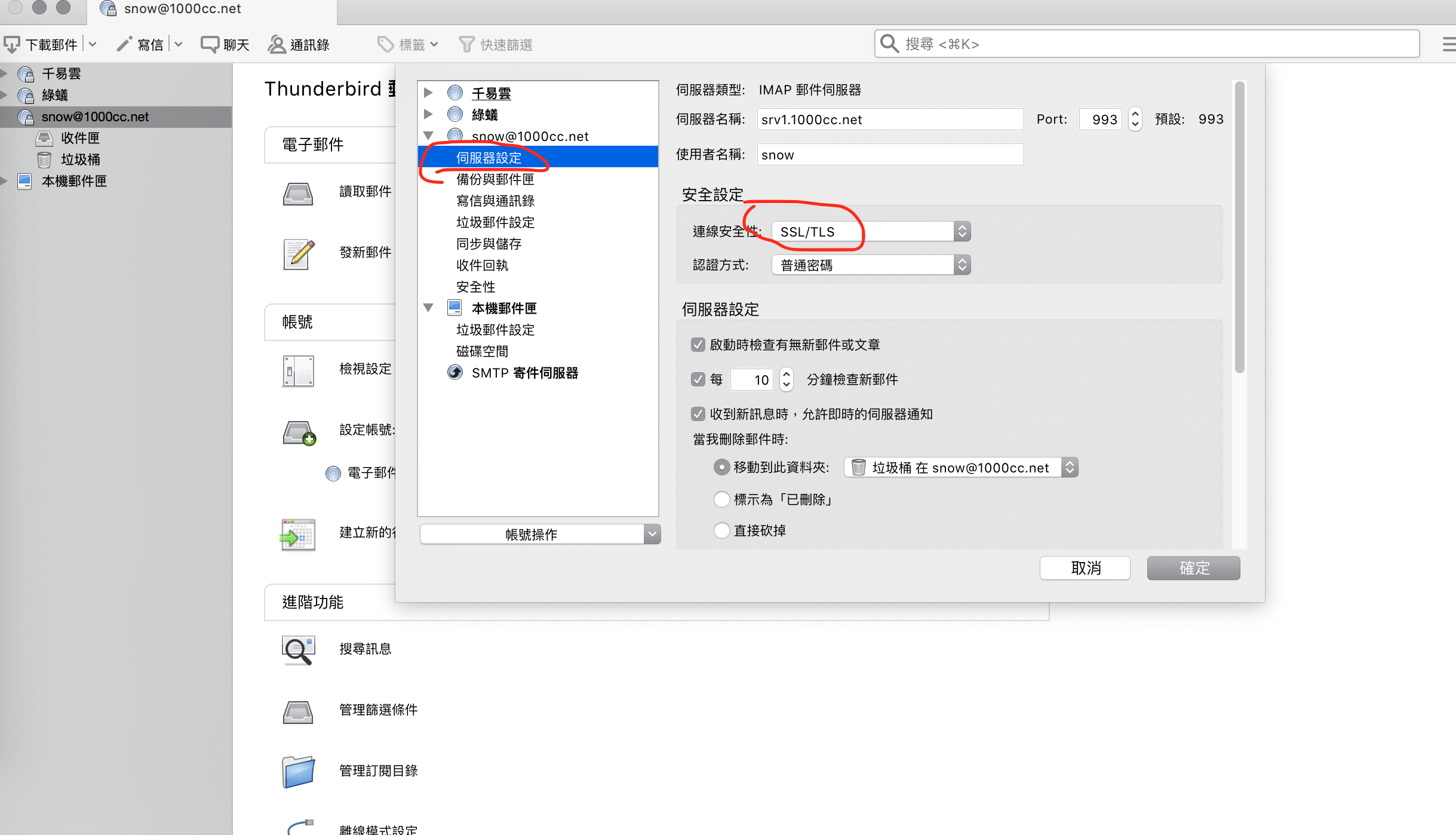Select the 標示為「已刪除」 radio button
The height and width of the screenshot is (835, 1456).
pyautogui.click(x=721, y=499)
